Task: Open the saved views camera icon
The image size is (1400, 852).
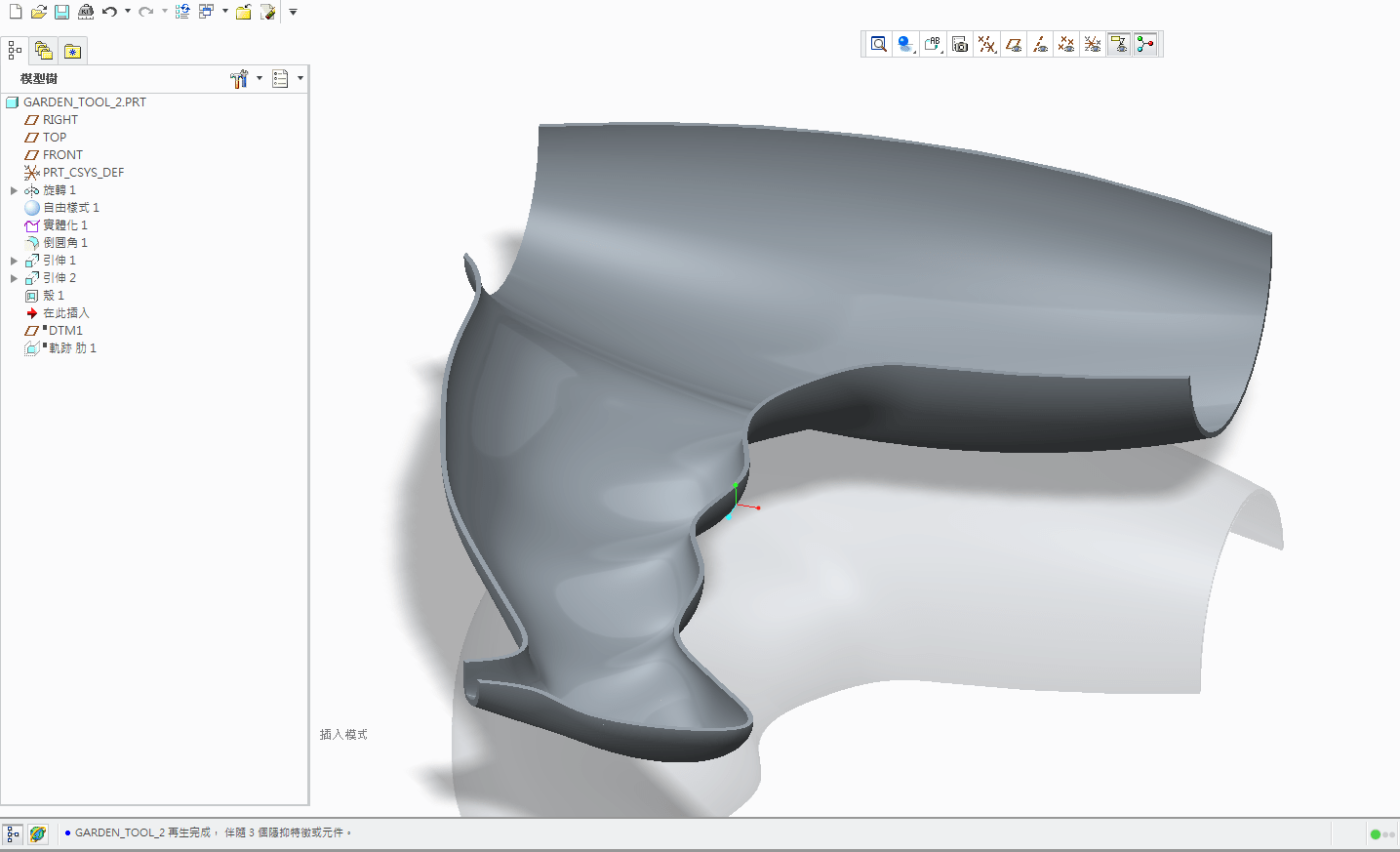Action: pos(960,44)
